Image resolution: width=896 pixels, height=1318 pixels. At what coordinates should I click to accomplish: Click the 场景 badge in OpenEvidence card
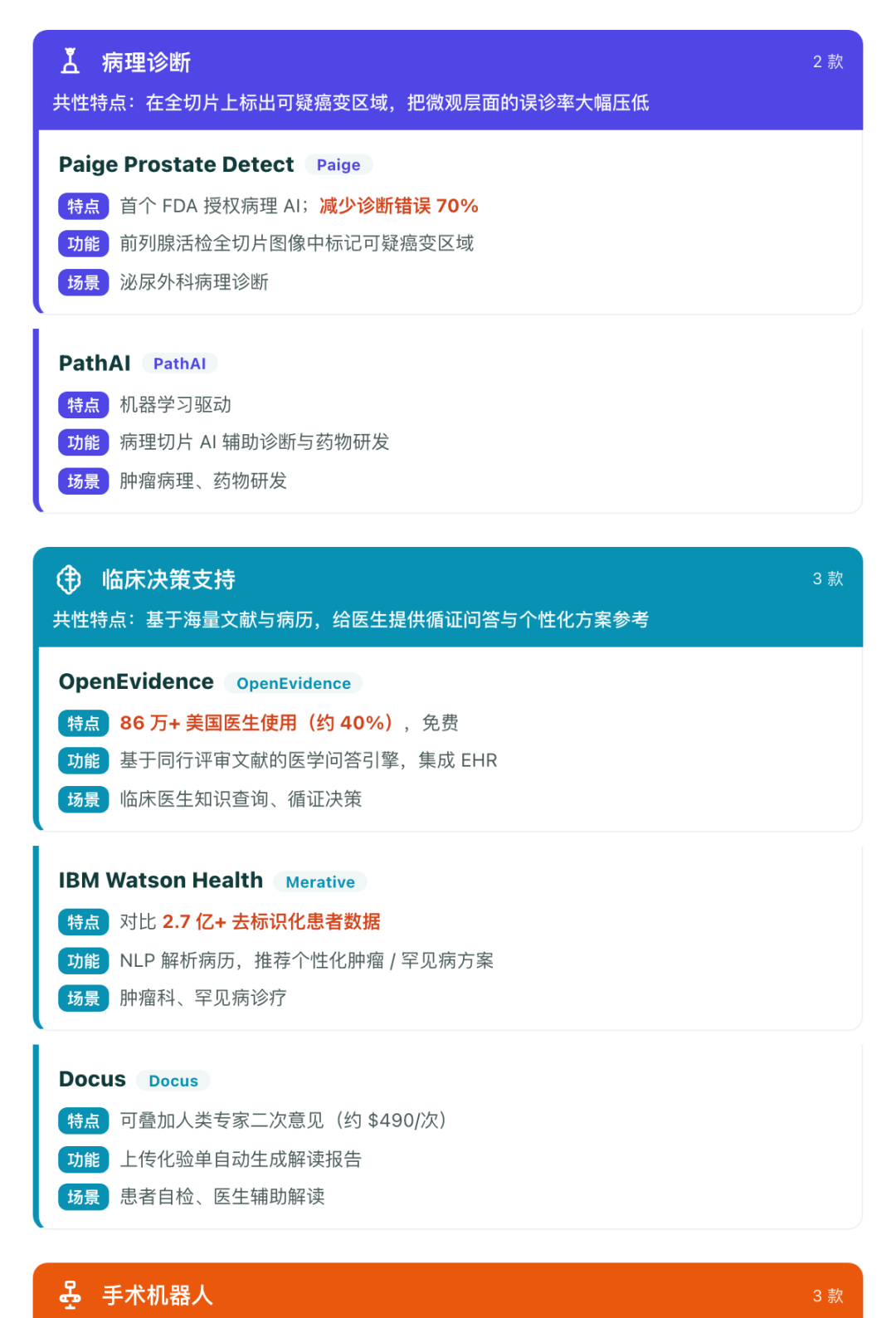83,799
